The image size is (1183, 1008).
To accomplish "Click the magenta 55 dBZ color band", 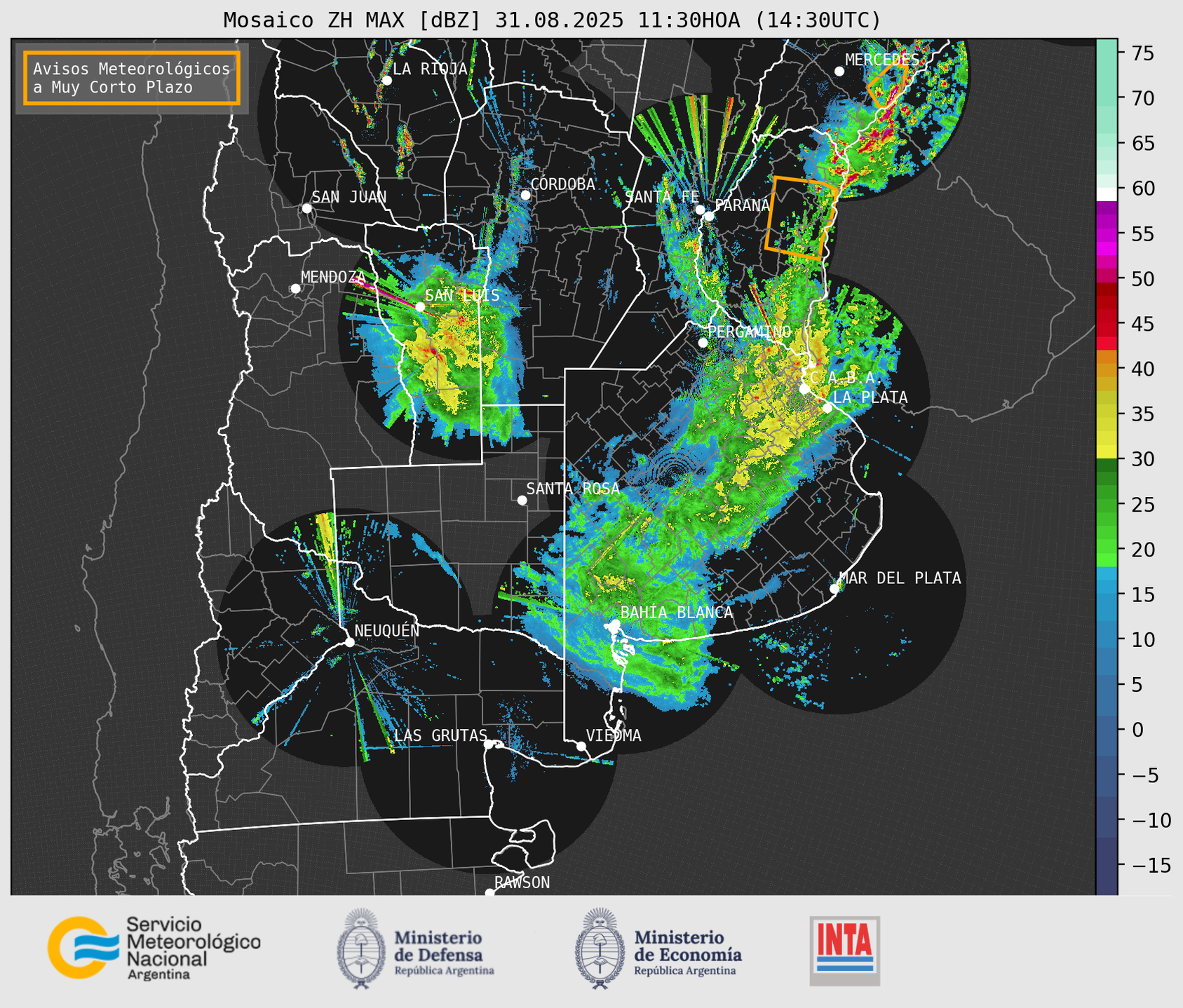I will pyautogui.click(x=1107, y=233).
